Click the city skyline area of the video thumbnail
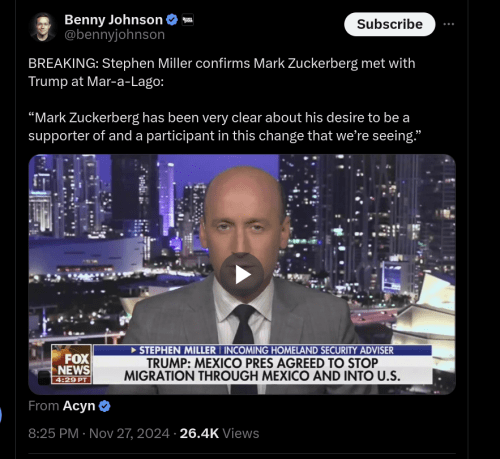The height and width of the screenshot is (459, 500). pos(367,217)
